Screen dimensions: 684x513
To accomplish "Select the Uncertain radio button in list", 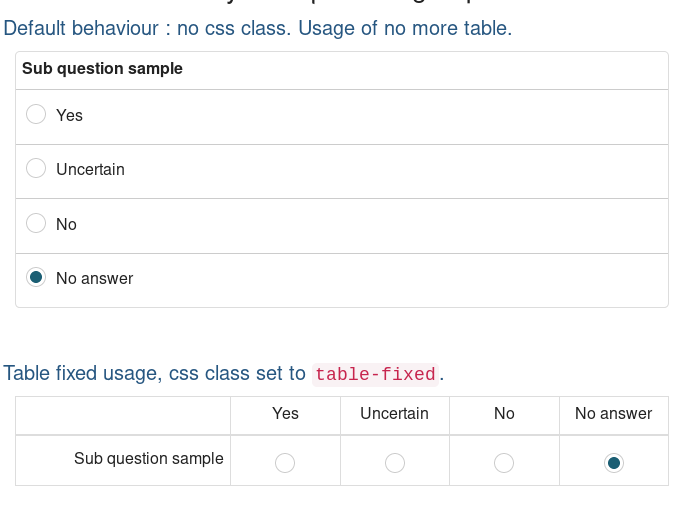I will (36, 168).
